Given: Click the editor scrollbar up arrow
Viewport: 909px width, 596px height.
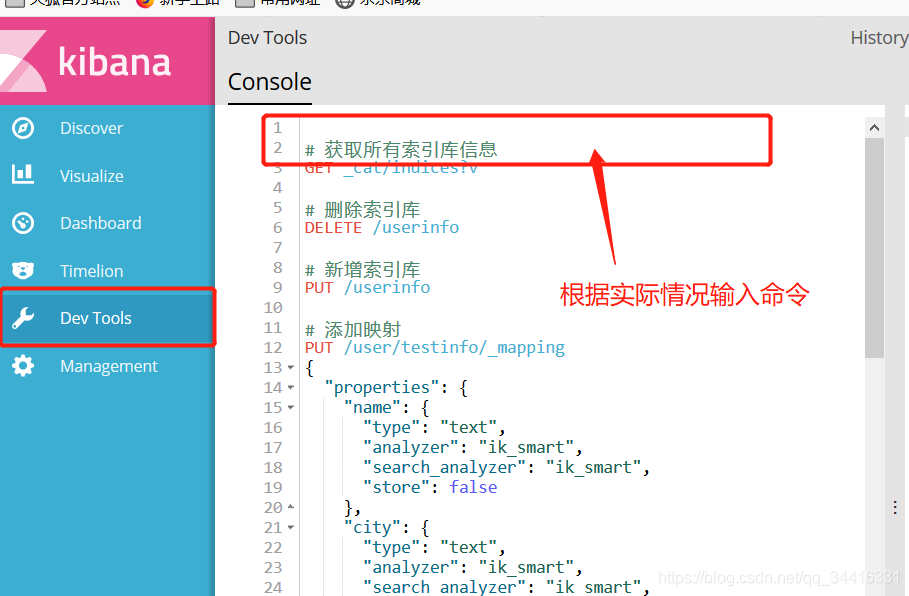Looking at the screenshot, I should (874, 128).
